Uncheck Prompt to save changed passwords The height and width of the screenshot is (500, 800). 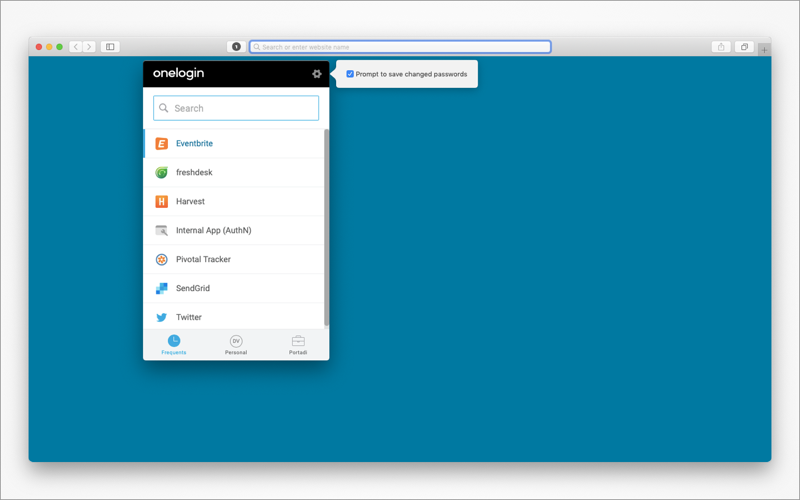[x=350, y=74]
